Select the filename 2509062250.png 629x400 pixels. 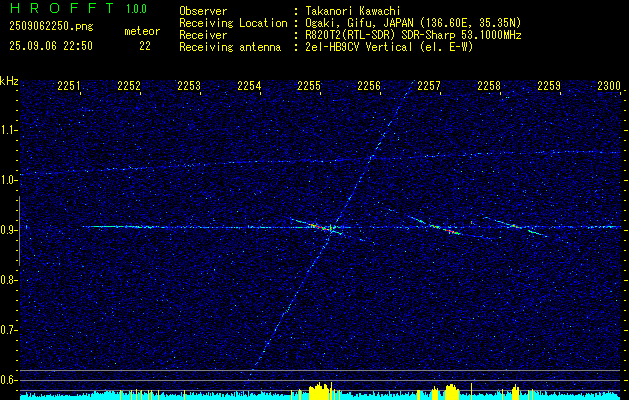point(51,26)
